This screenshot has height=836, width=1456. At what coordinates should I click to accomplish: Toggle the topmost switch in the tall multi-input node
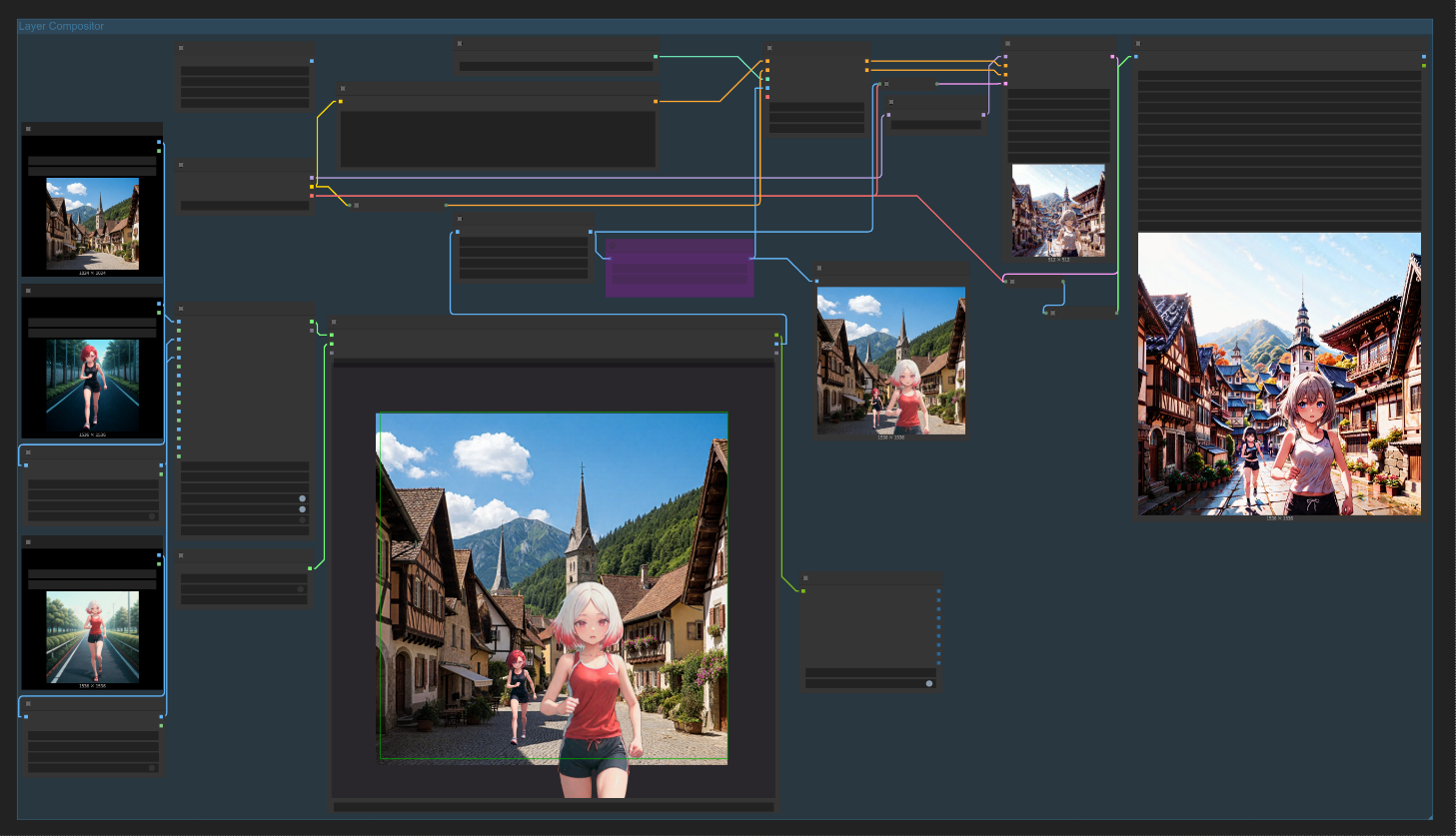pos(302,498)
